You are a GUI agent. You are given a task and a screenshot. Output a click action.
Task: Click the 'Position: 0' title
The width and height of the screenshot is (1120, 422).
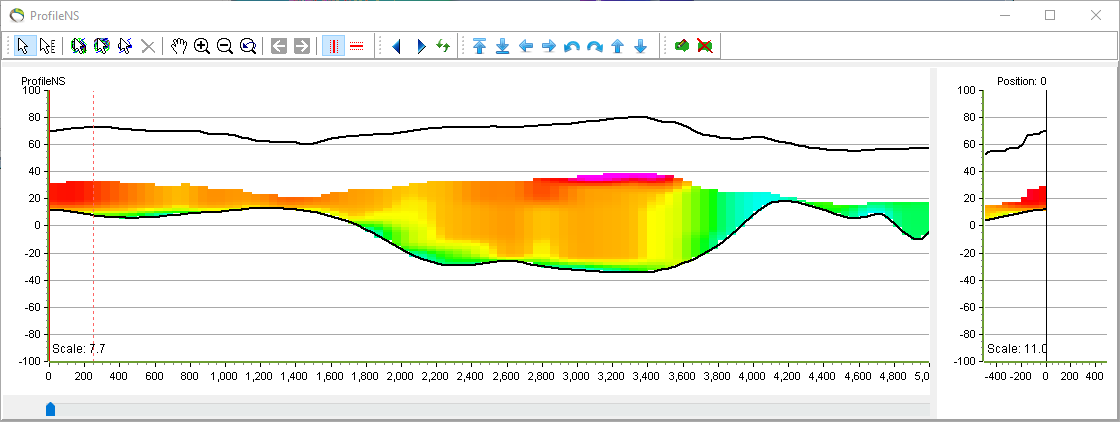click(x=1021, y=81)
